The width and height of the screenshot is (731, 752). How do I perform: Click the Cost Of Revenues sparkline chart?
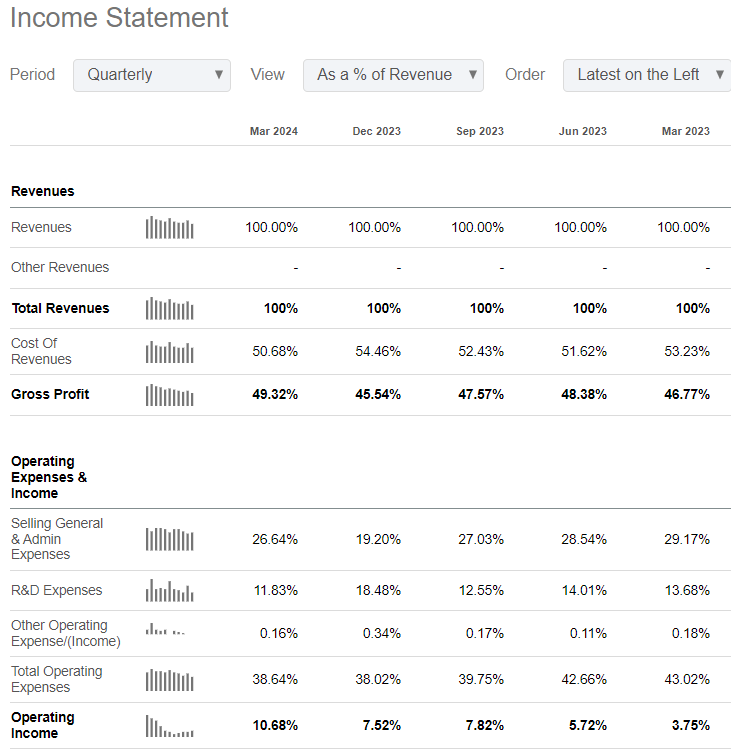pyautogui.click(x=169, y=352)
